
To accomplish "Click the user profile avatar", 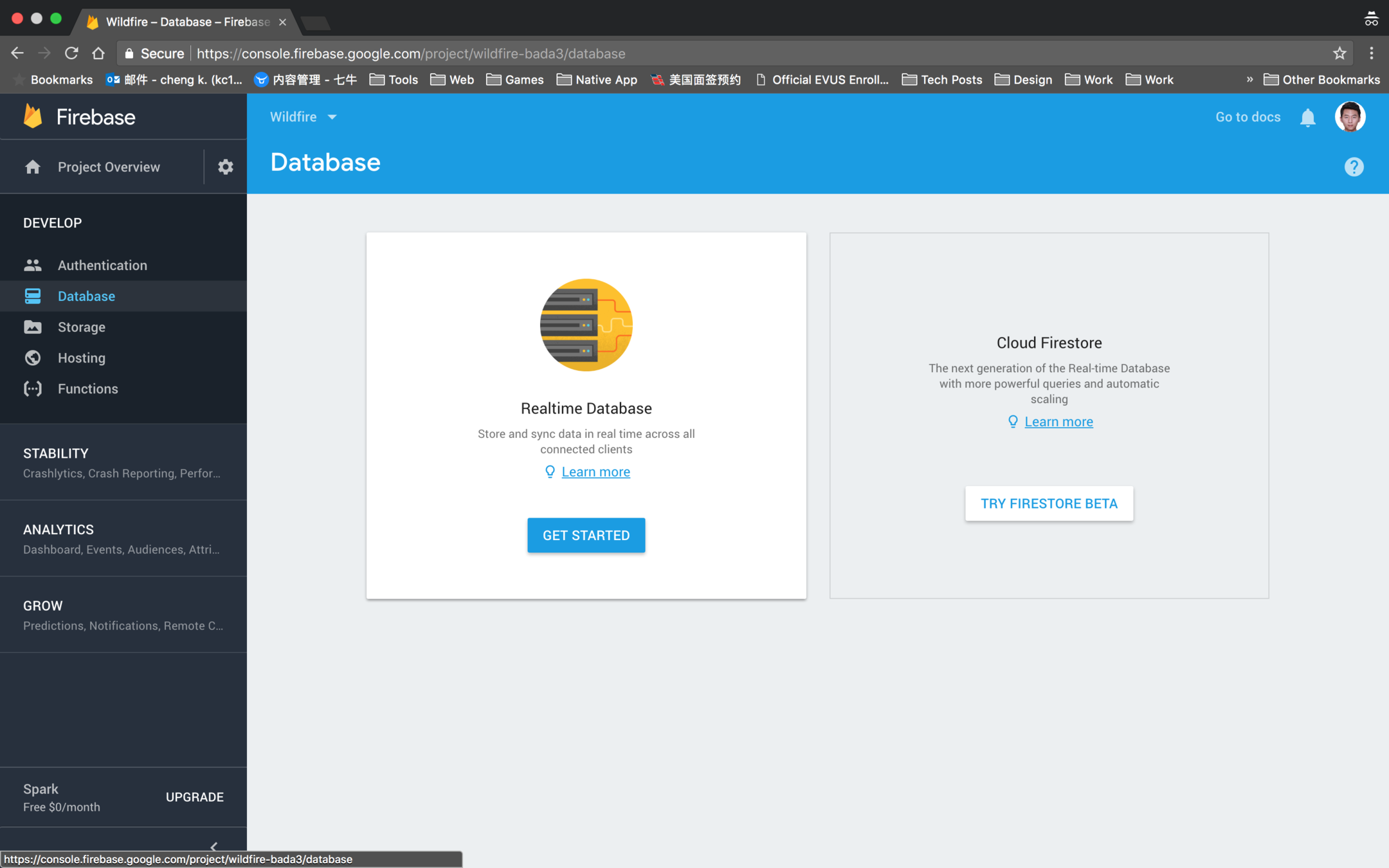I will click(x=1349, y=117).
